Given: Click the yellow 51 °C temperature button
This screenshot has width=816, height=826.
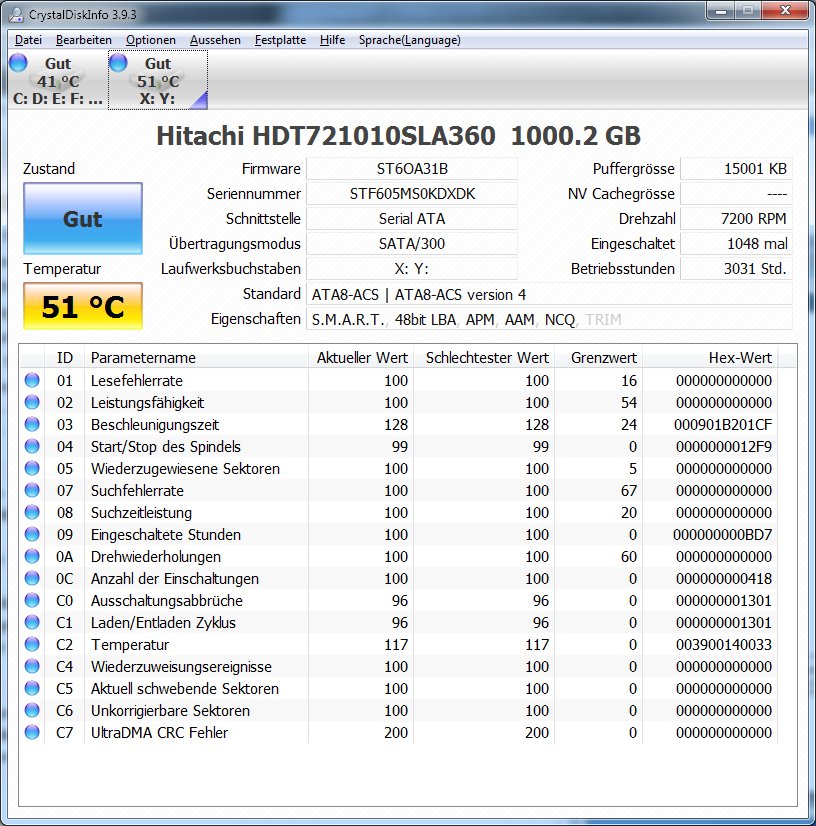Looking at the screenshot, I should coord(83,306).
